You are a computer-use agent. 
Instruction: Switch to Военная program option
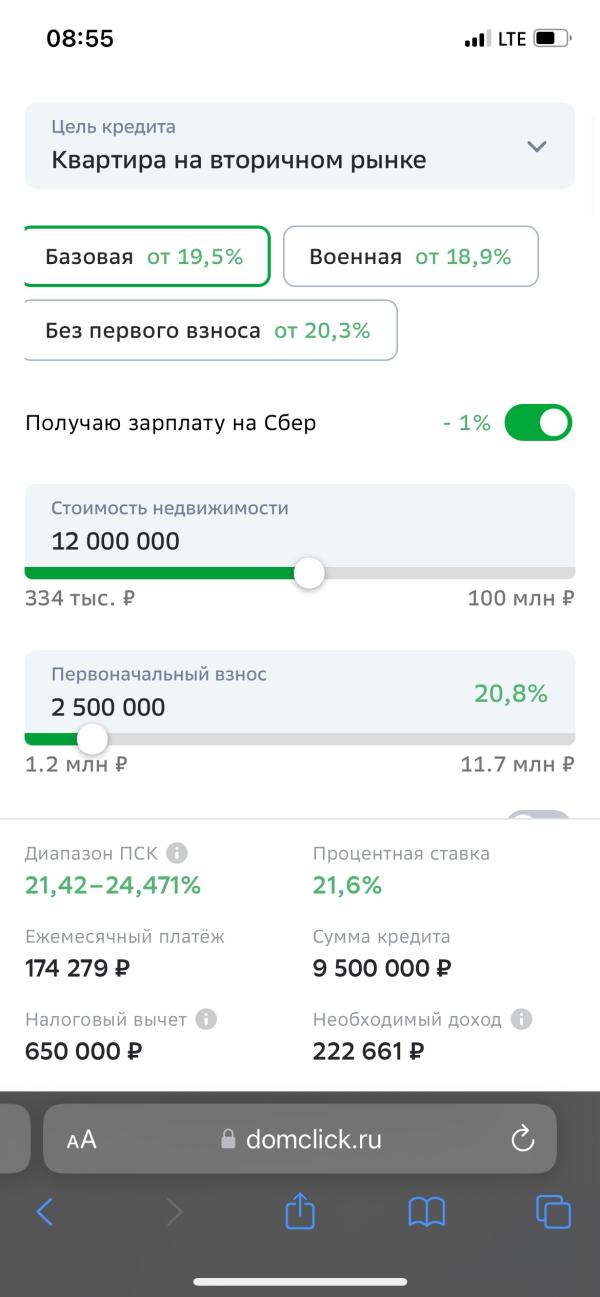coord(411,257)
